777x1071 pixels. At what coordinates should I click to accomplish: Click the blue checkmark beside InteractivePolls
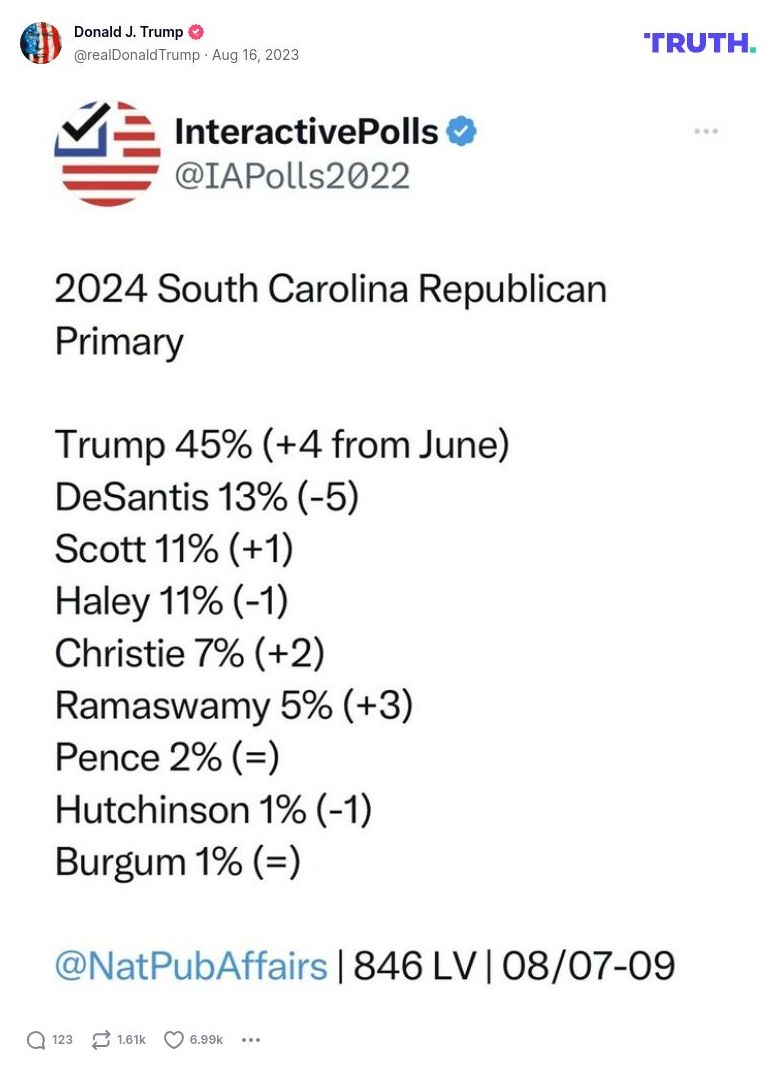(x=460, y=130)
